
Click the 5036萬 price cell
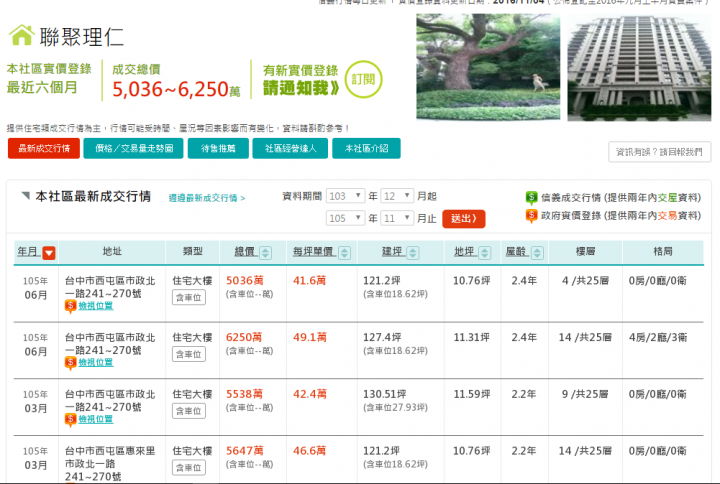[245, 281]
